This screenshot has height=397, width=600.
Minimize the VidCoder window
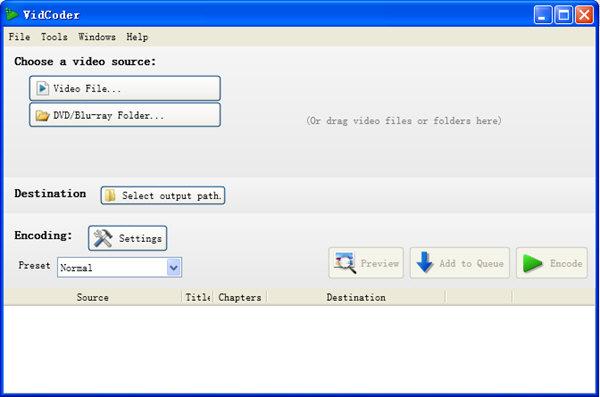543,15
